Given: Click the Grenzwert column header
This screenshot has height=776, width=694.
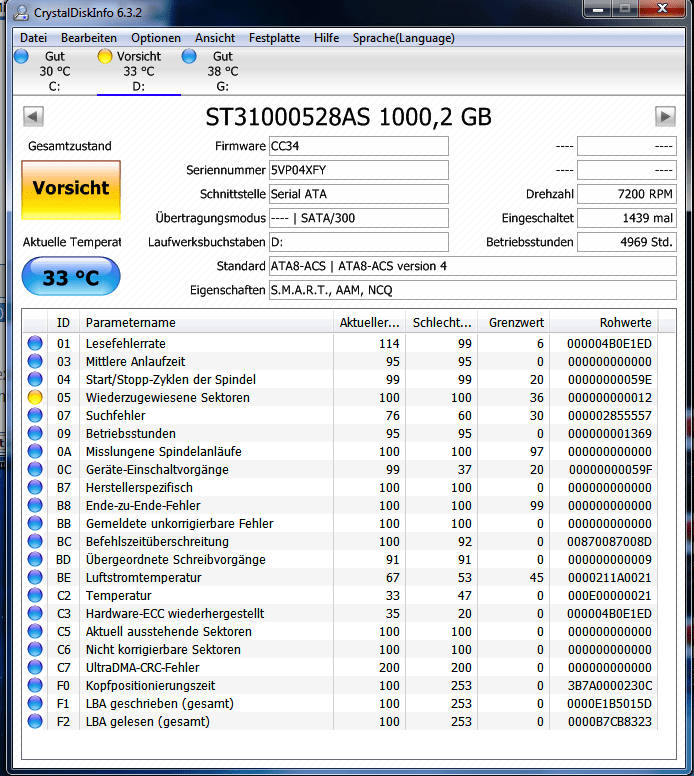Looking at the screenshot, I should (x=514, y=323).
